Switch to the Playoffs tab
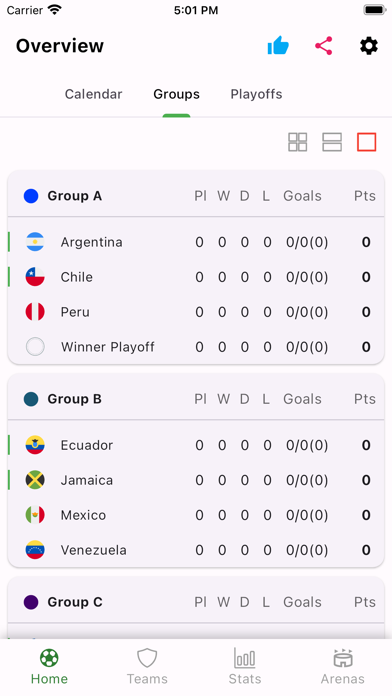 pyautogui.click(x=256, y=94)
